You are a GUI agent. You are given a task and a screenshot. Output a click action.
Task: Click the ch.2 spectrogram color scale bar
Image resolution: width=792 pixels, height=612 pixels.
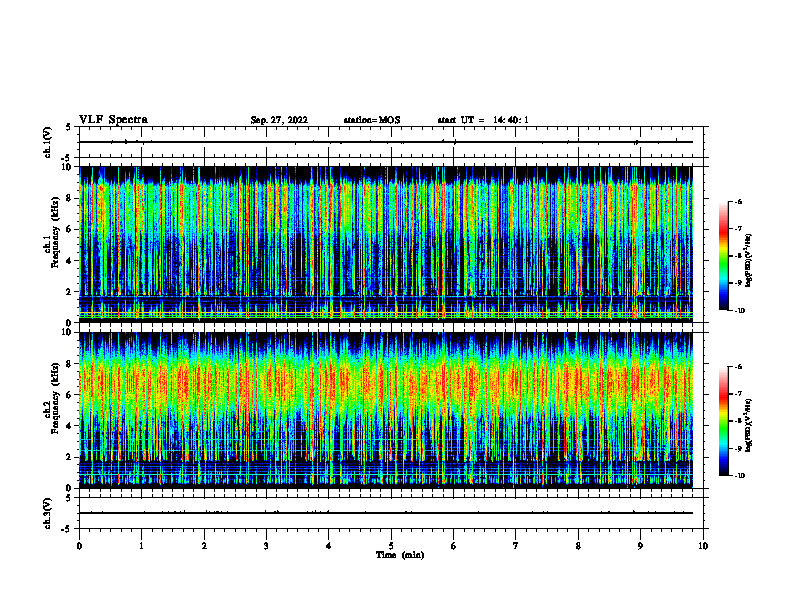tap(723, 421)
